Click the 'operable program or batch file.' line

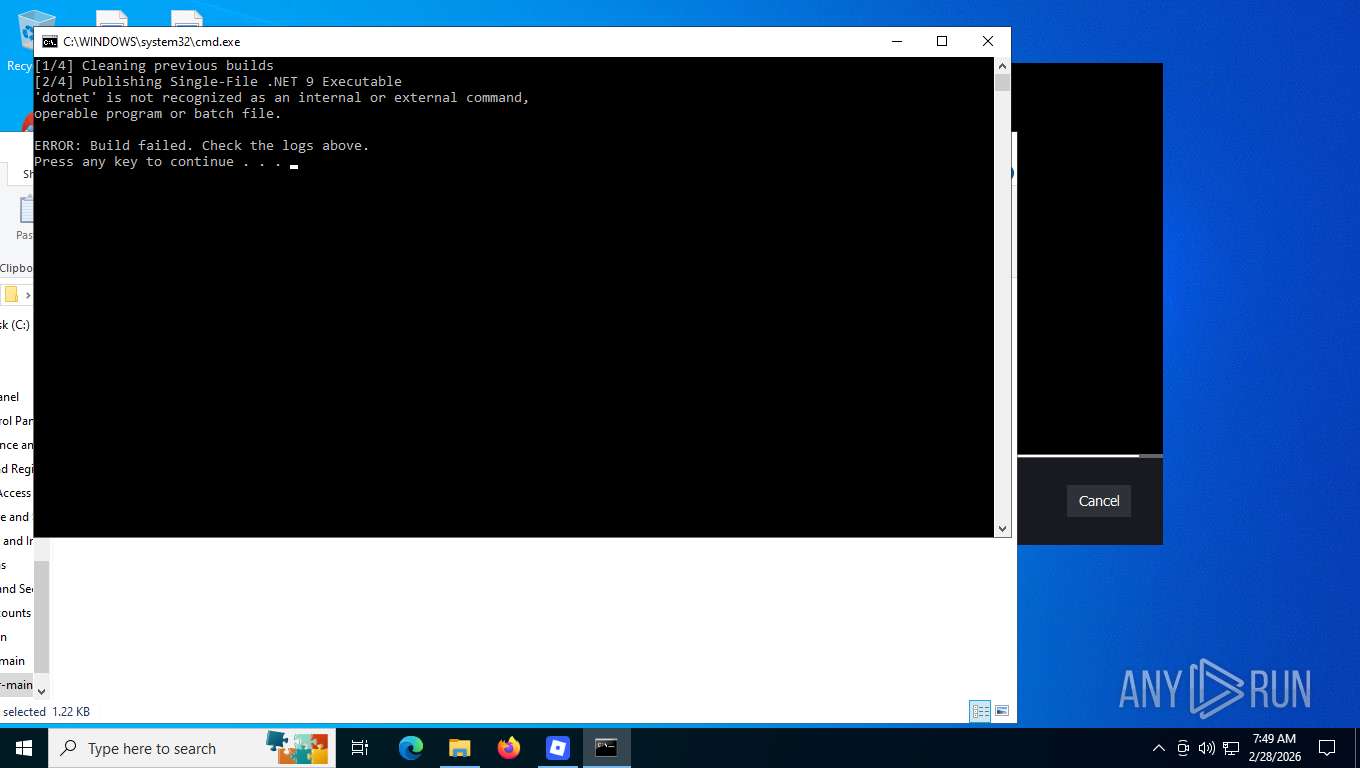(x=158, y=114)
